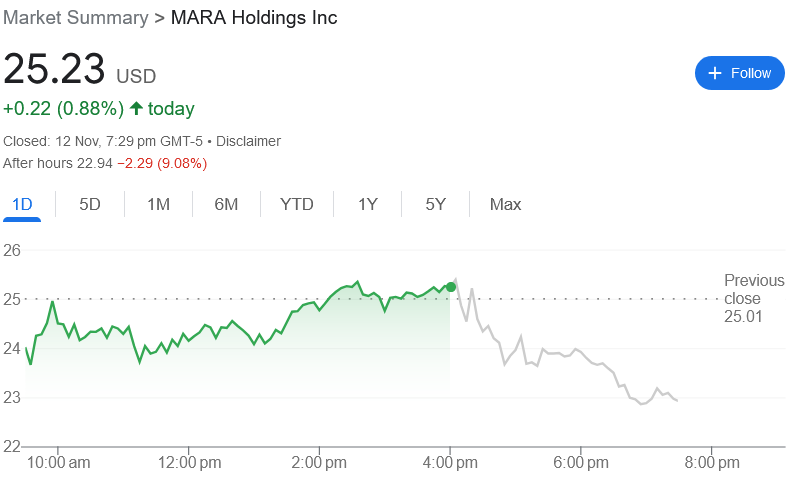Click the plus icon on Follow button
This screenshot has width=801, height=482.
point(715,73)
